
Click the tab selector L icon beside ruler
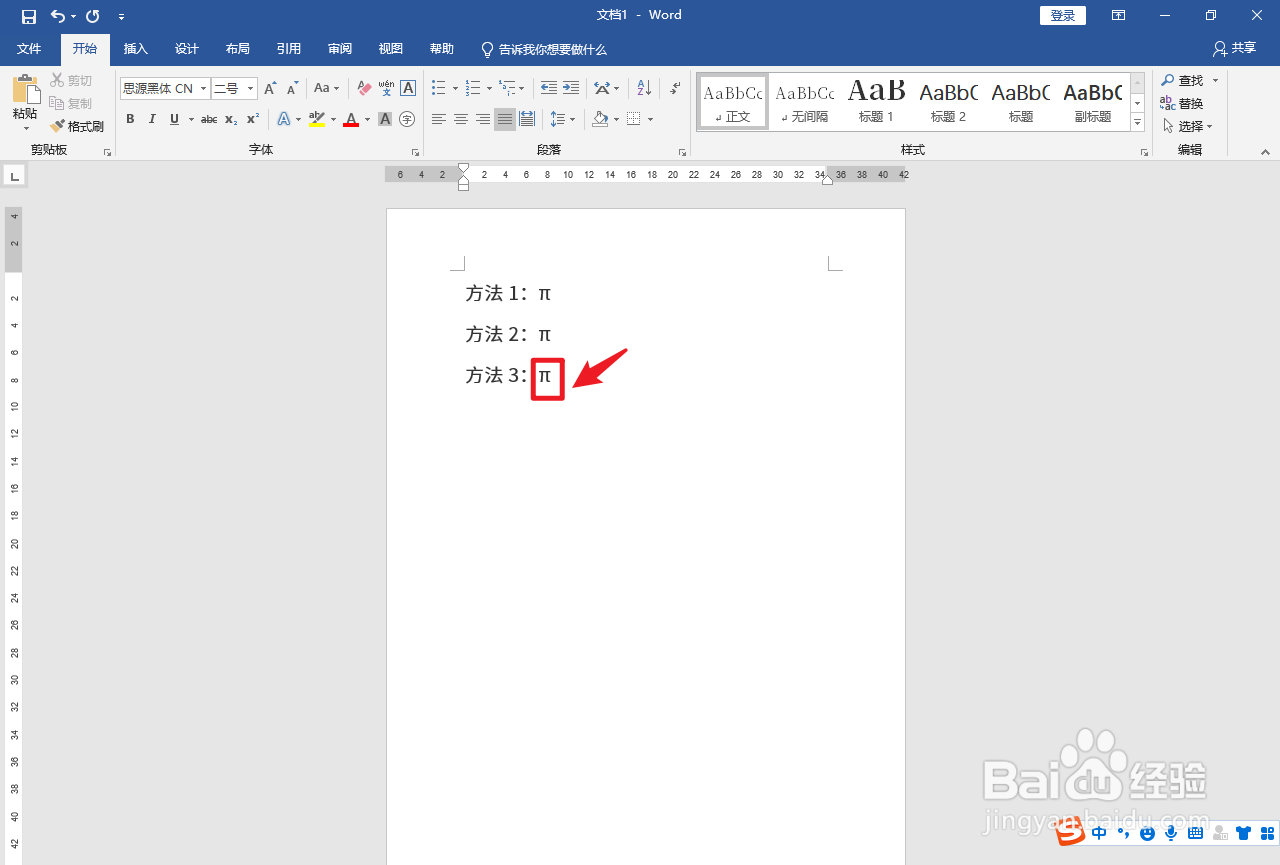pyautogui.click(x=14, y=177)
